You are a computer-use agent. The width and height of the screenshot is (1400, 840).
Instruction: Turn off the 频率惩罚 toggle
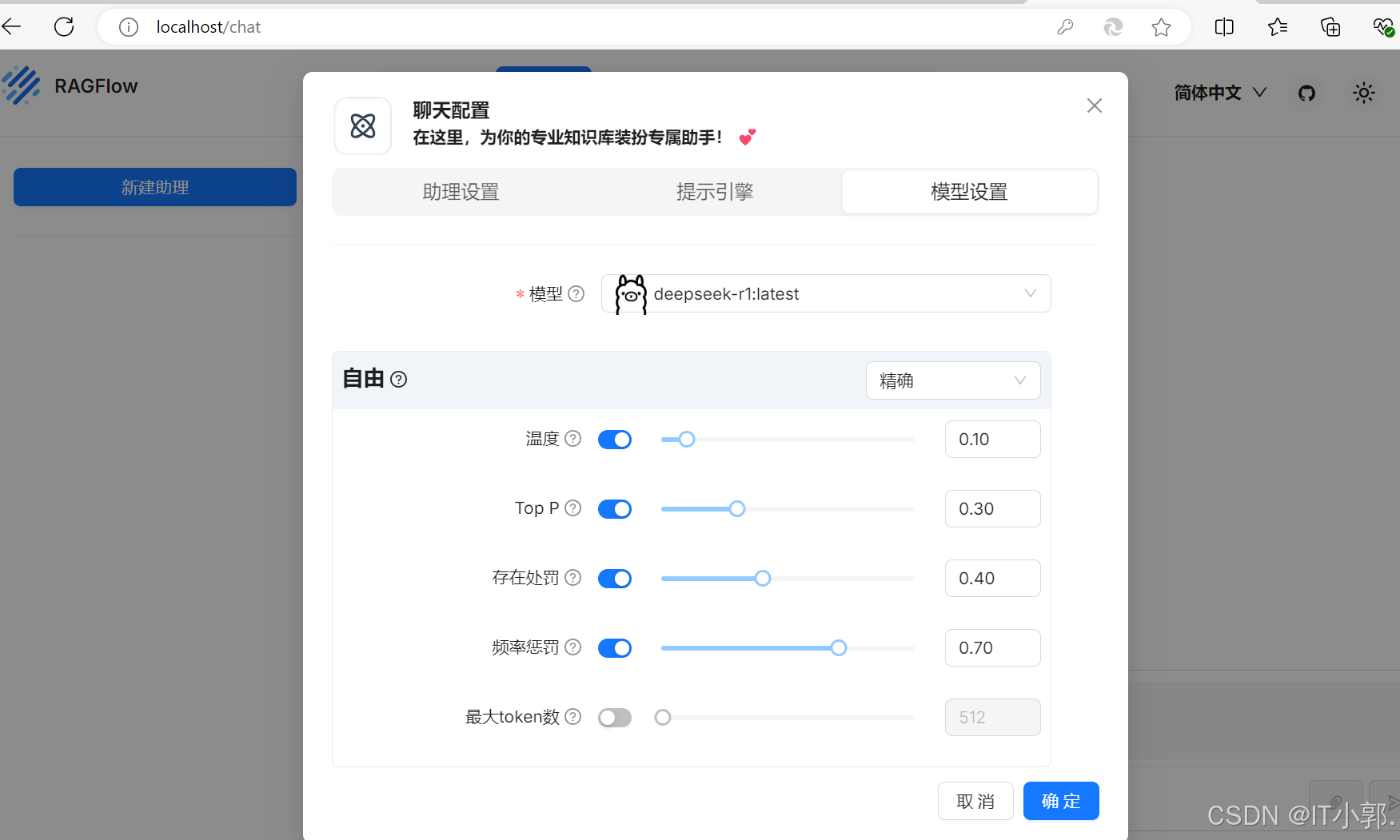pyautogui.click(x=614, y=647)
